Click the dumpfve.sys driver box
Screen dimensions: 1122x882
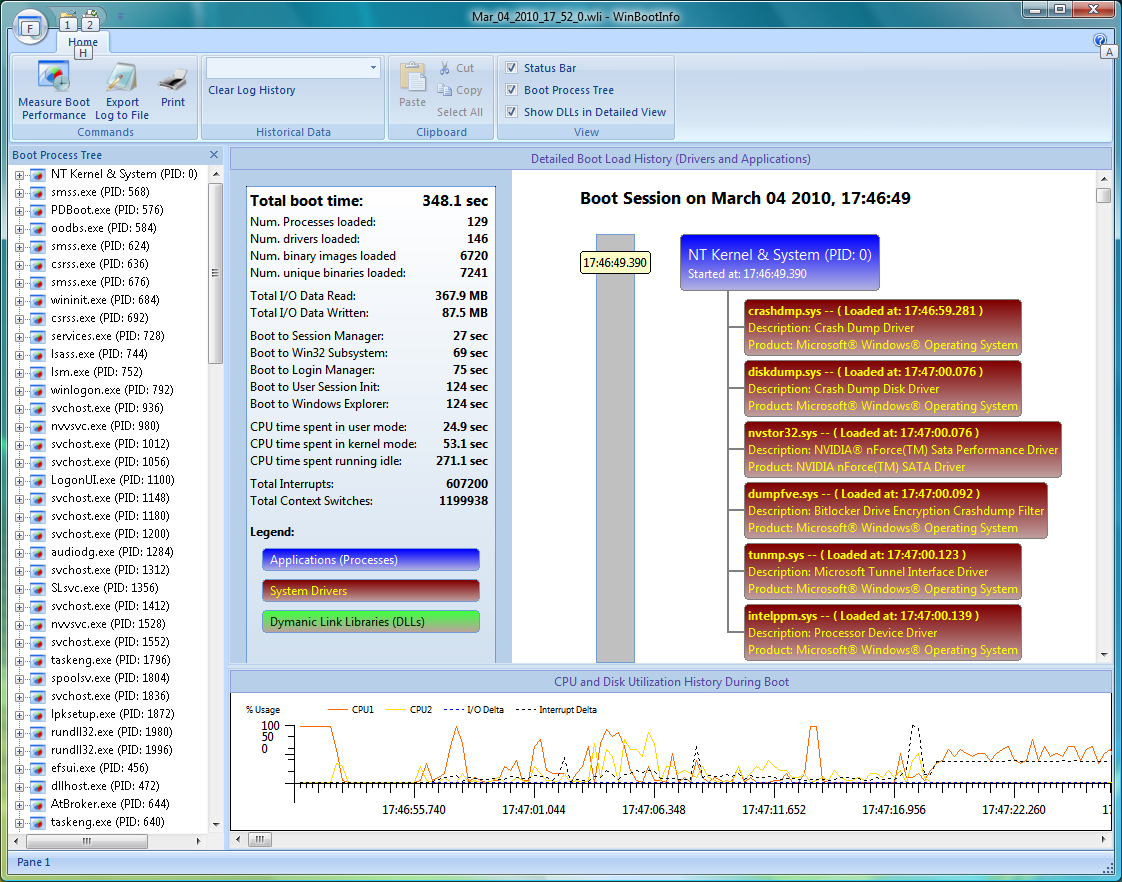point(895,511)
